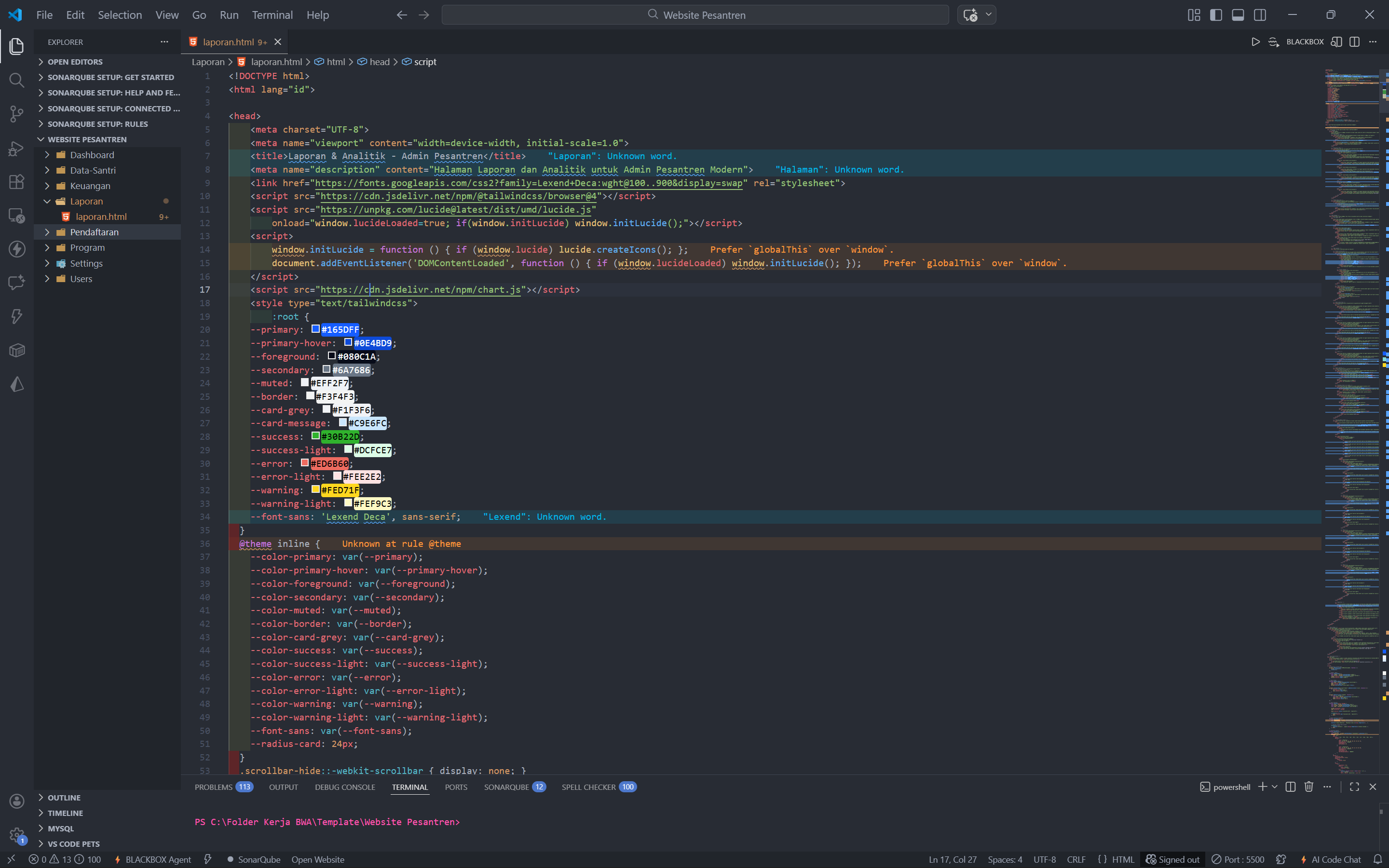Click the Website Pesantren search box
This screenshot has width=1389, height=868.
click(695, 15)
